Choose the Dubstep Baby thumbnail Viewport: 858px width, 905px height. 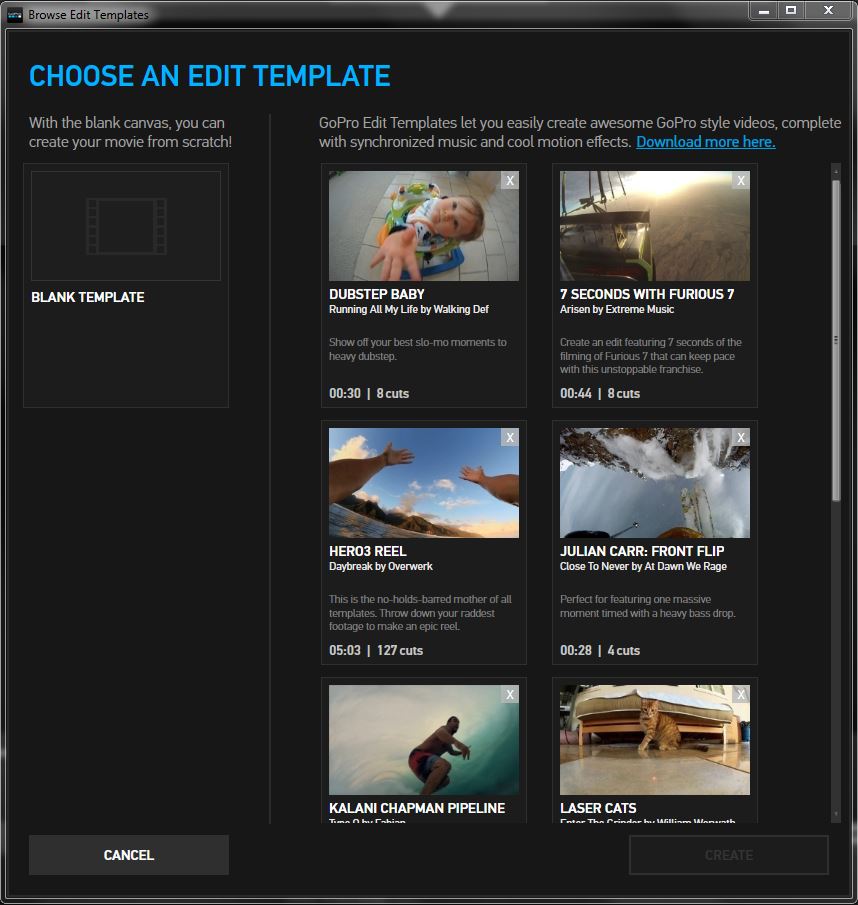click(x=424, y=226)
